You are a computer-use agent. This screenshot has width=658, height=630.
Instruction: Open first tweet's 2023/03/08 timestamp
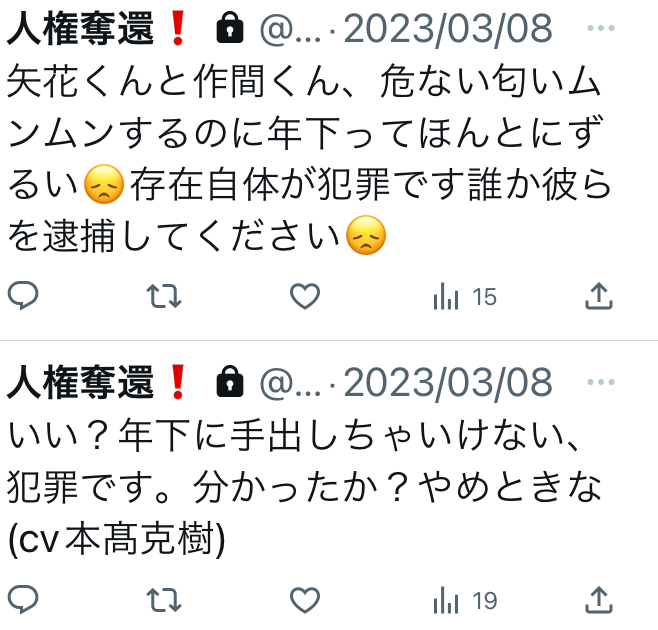(x=448, y=29)
